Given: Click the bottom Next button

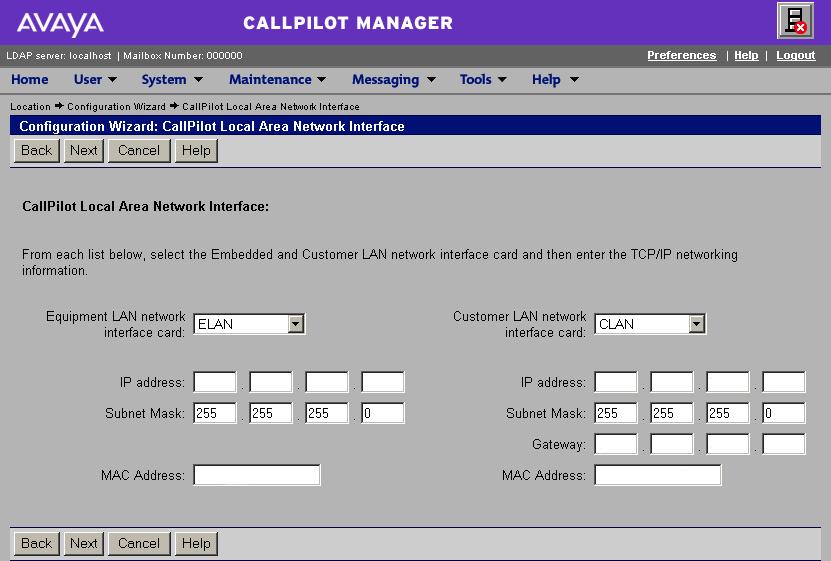Looking at the screenshot, I should tap(84, 544).
